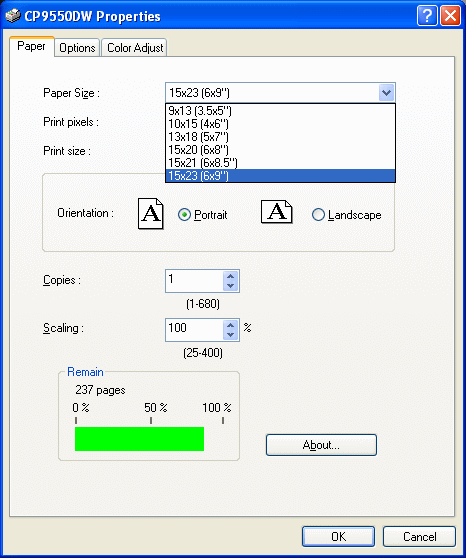Choose highlighted 15x23 (6x9") list option
Screen dimensions: 466x558
[x=280, y=176]
